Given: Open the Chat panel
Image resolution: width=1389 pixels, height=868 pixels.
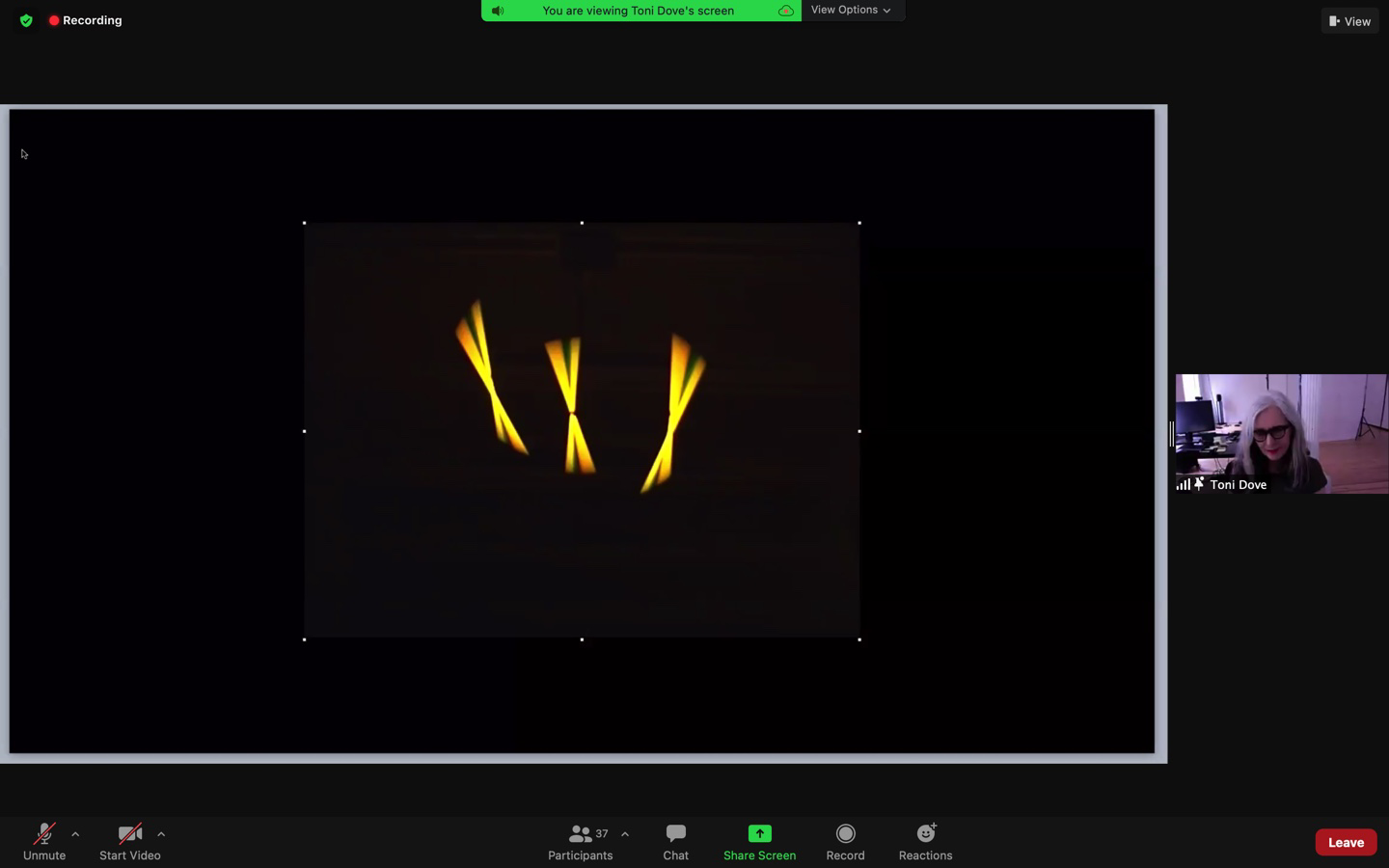Looking at the screenshot, I should pos(676,842).
